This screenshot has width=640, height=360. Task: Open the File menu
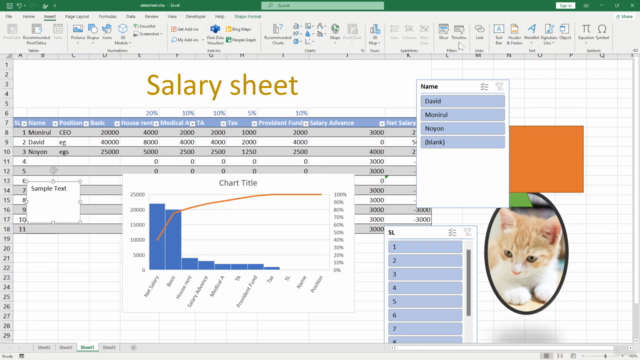9,16
